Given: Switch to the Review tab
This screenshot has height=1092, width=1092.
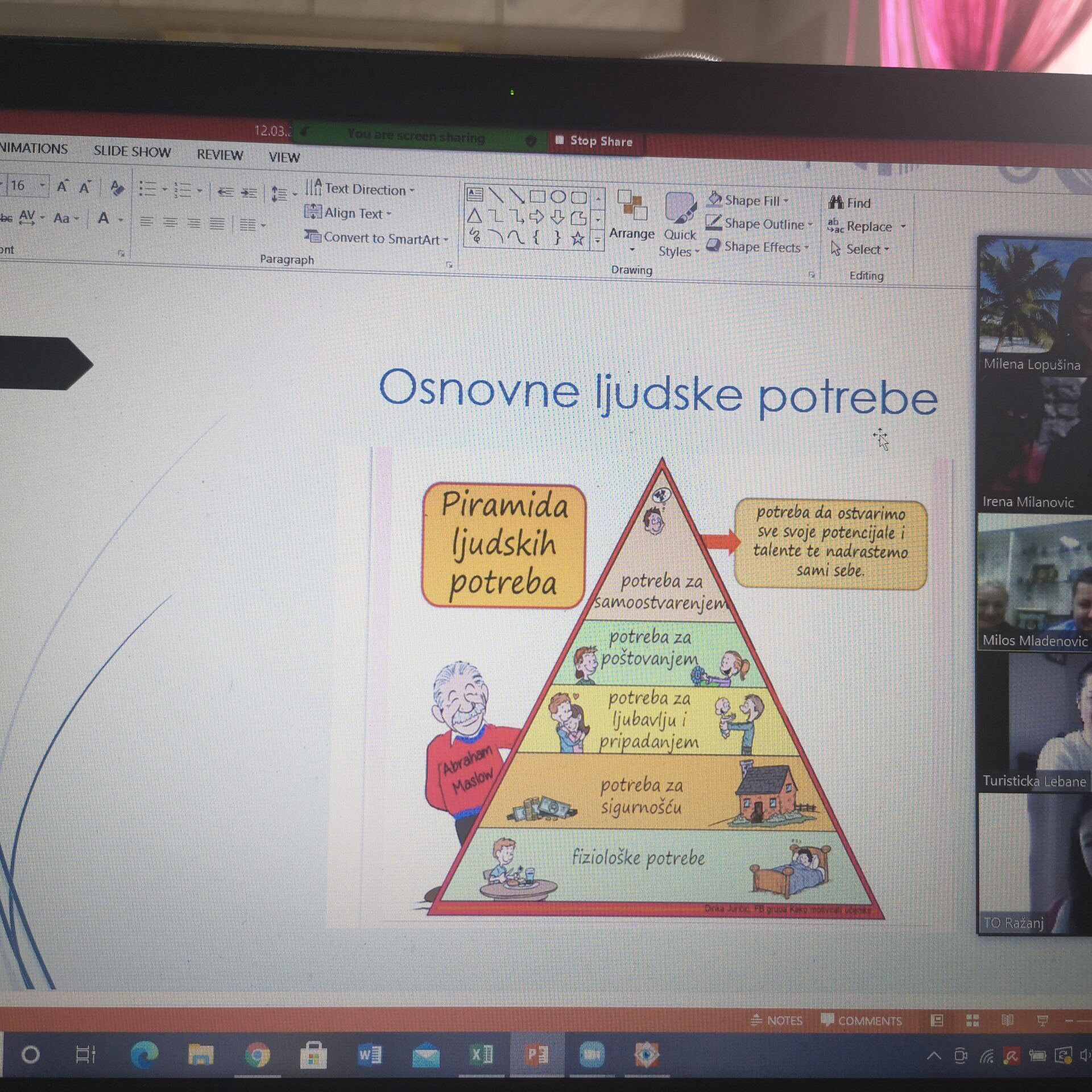Looking at the screenshot, I should point(220,155).
